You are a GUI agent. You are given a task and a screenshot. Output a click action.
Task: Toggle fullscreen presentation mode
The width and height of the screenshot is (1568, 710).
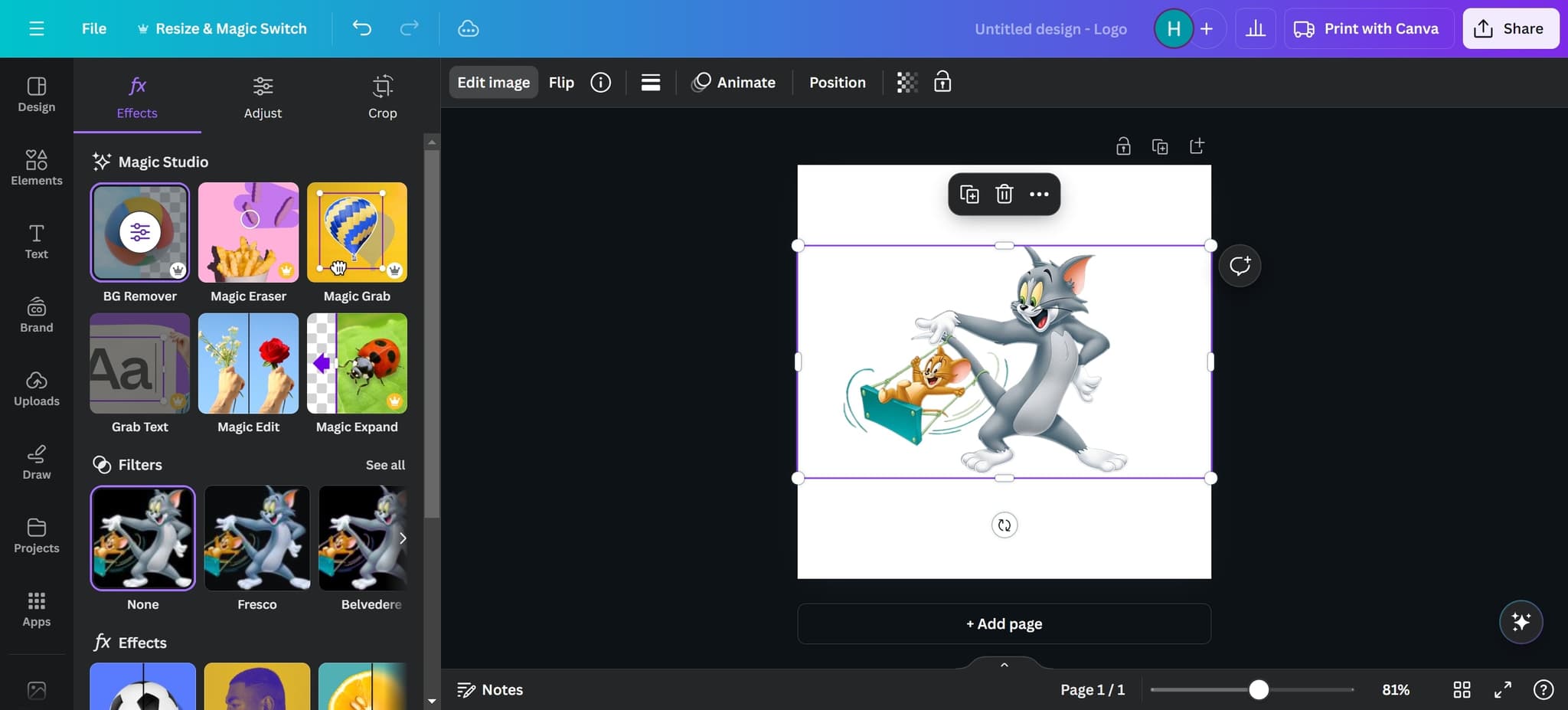pos(1502,689)
